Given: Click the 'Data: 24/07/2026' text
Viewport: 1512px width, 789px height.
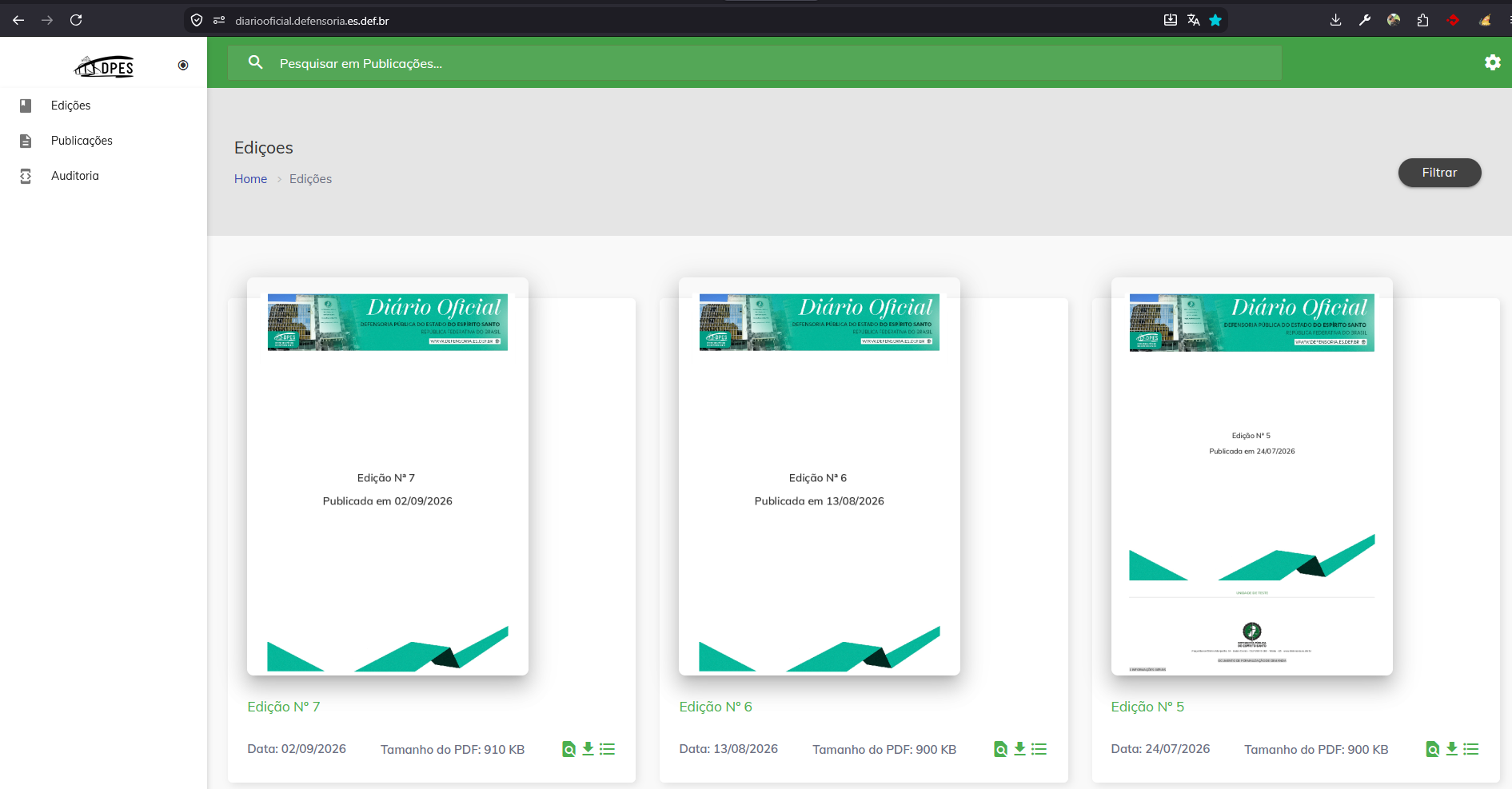Looking at the screenshot, I should [x=1160, y=749].
